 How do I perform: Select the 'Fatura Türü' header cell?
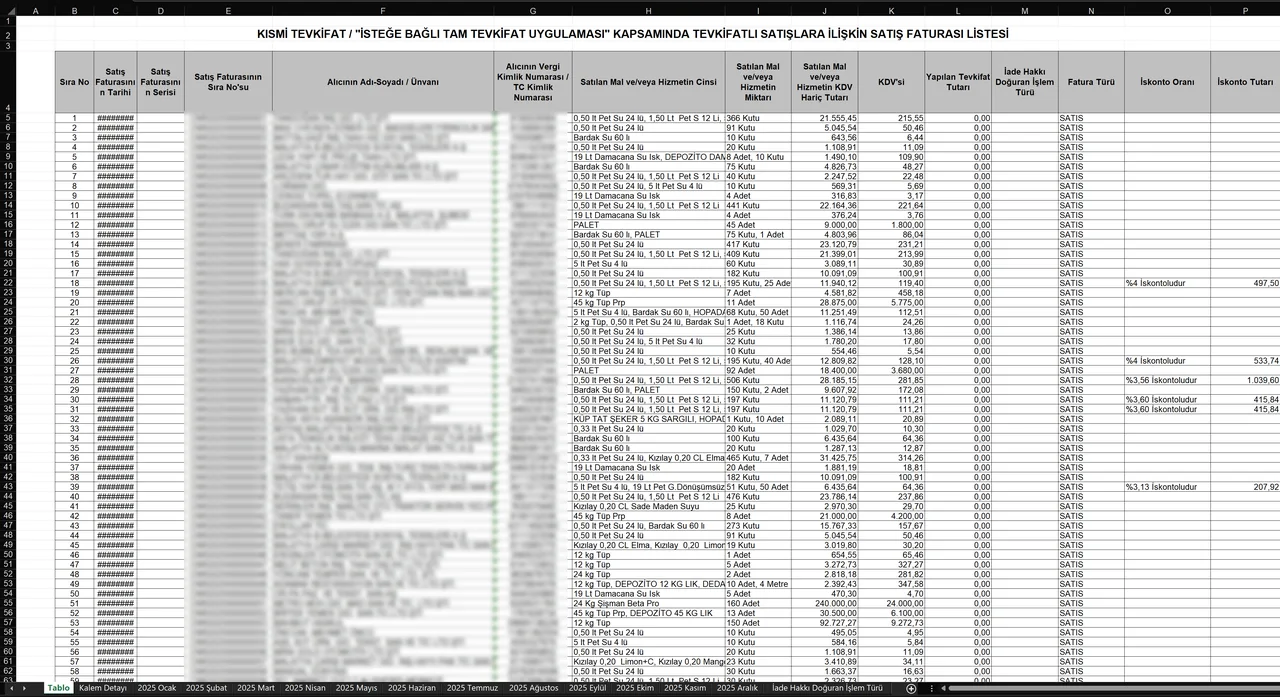(1091, 81)
